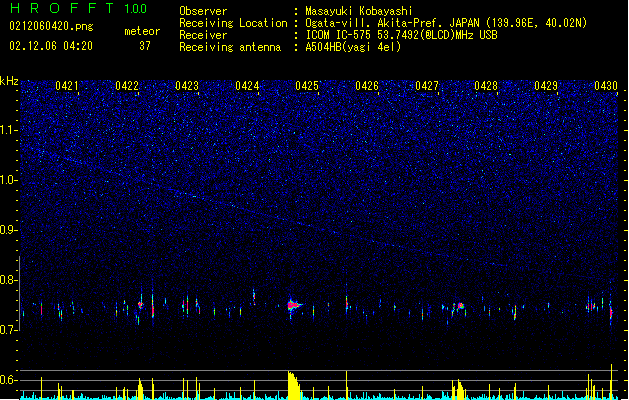Click the Receiver label
Screen dimensions: 629x400
pyautogui.click(x=203, y=35)
